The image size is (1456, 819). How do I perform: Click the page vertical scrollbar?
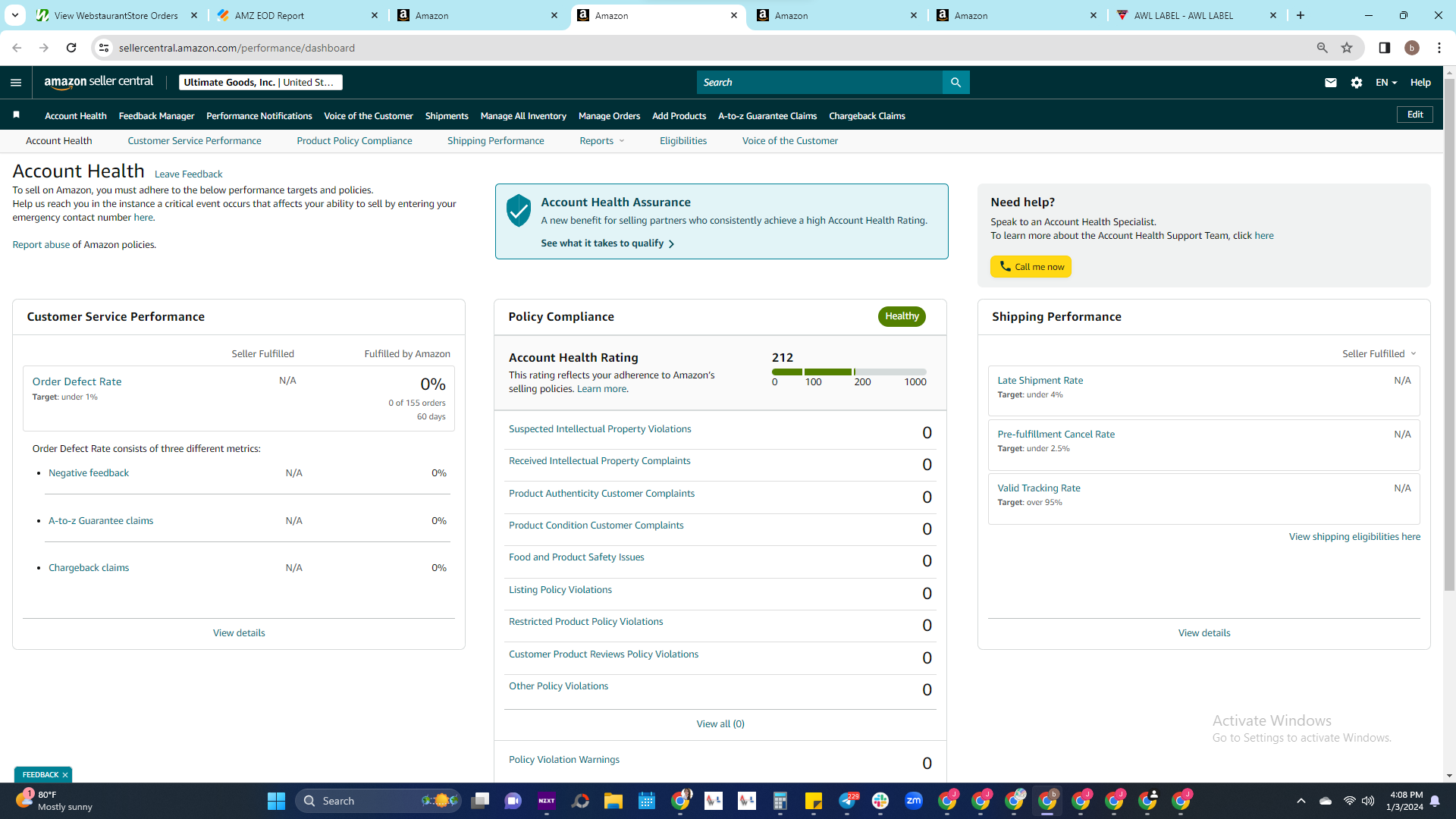pos(1449,334)
